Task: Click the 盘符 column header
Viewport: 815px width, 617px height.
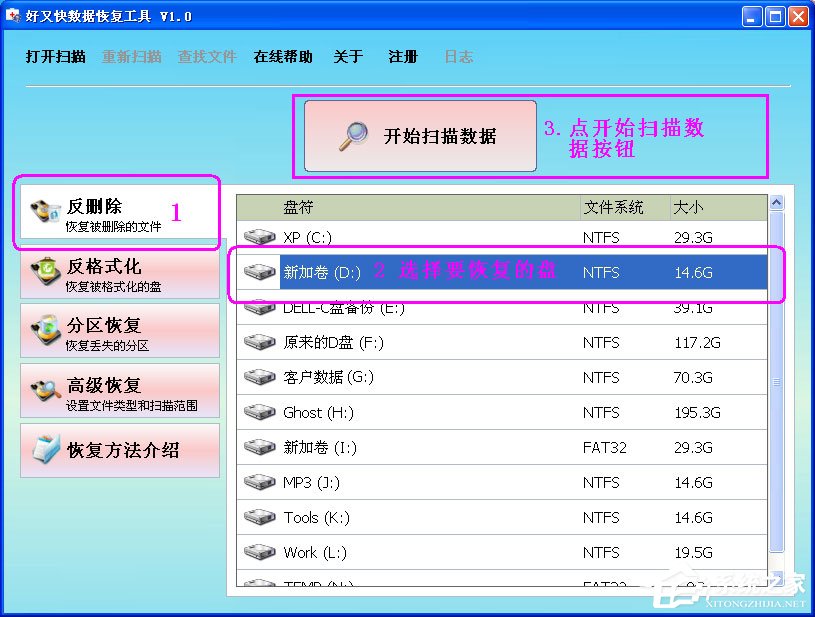Action: (x=298, y=207)
